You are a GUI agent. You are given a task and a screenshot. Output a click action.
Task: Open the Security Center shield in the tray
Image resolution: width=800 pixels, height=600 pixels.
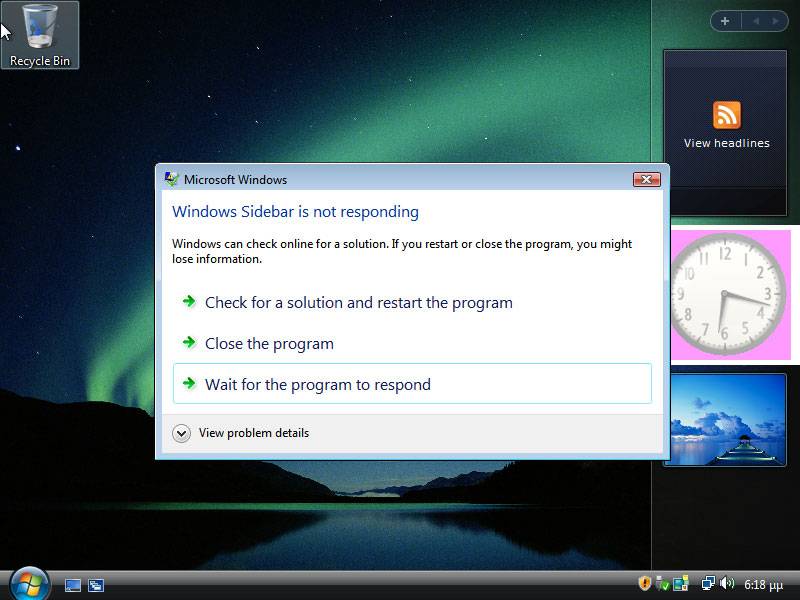(x=644, y=583)
